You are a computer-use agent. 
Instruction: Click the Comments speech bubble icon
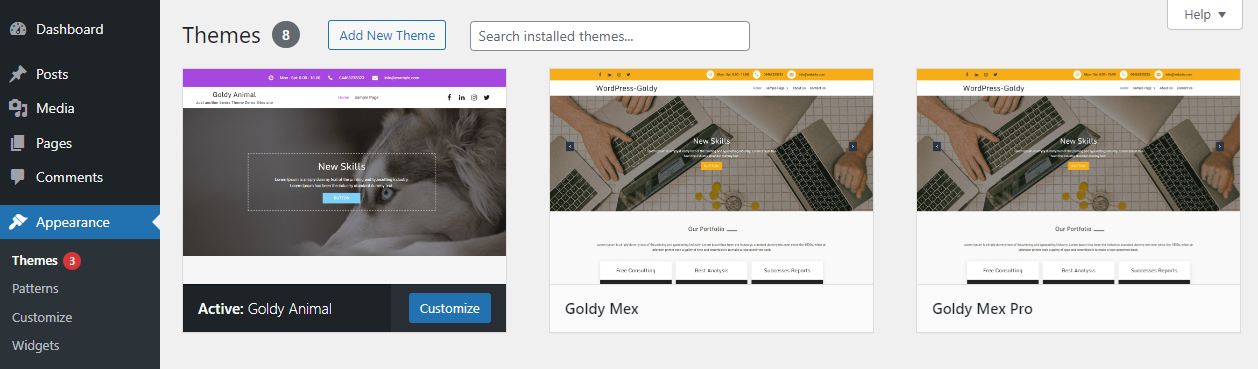point(18,177)
